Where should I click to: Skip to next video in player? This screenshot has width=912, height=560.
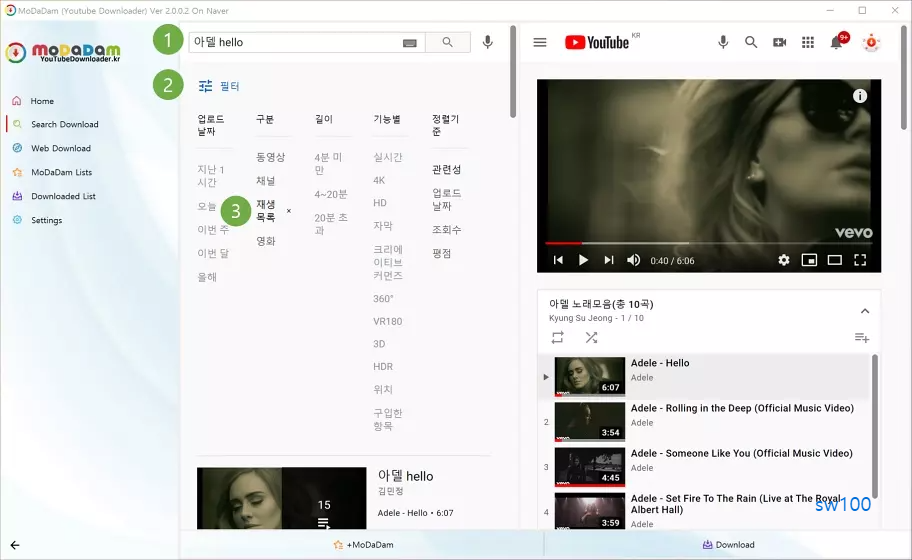click(x=608, y=260)
